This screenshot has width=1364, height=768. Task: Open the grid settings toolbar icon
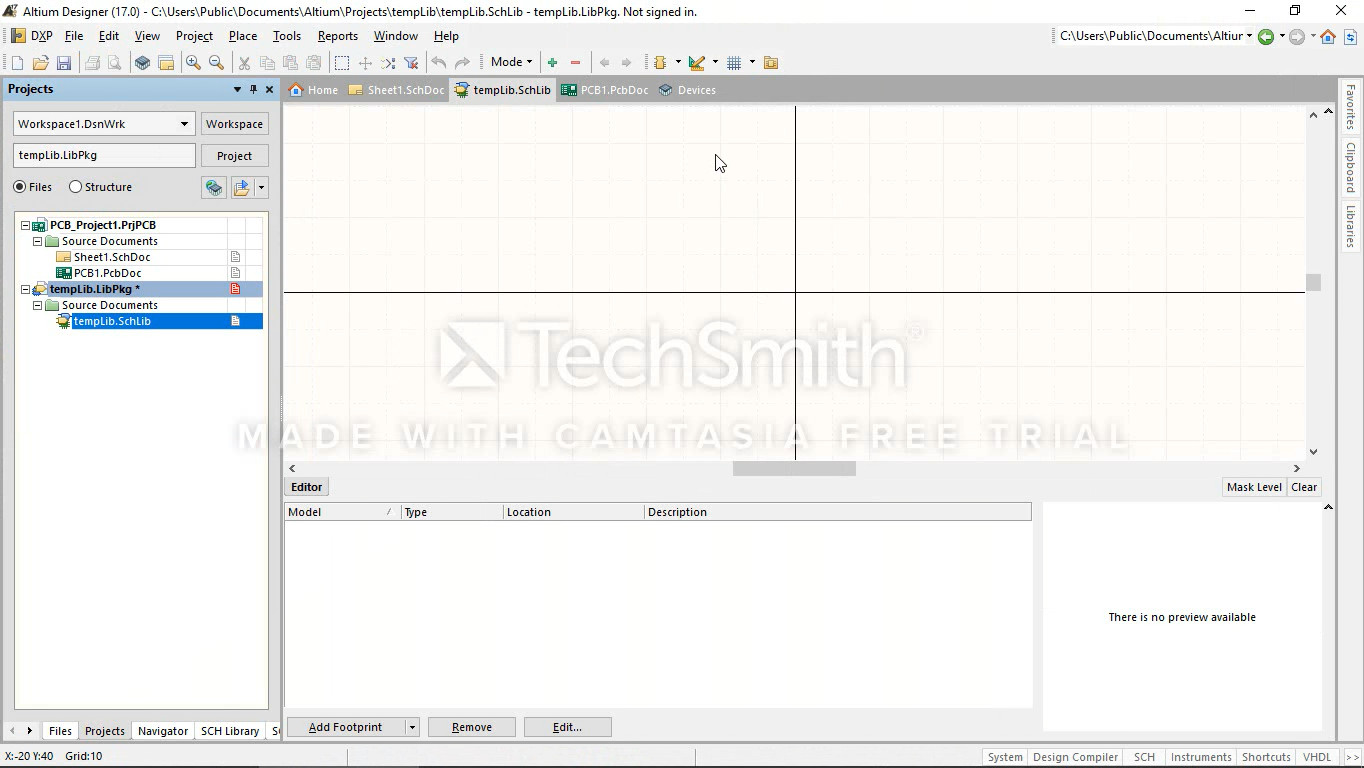tap(734, 63)
